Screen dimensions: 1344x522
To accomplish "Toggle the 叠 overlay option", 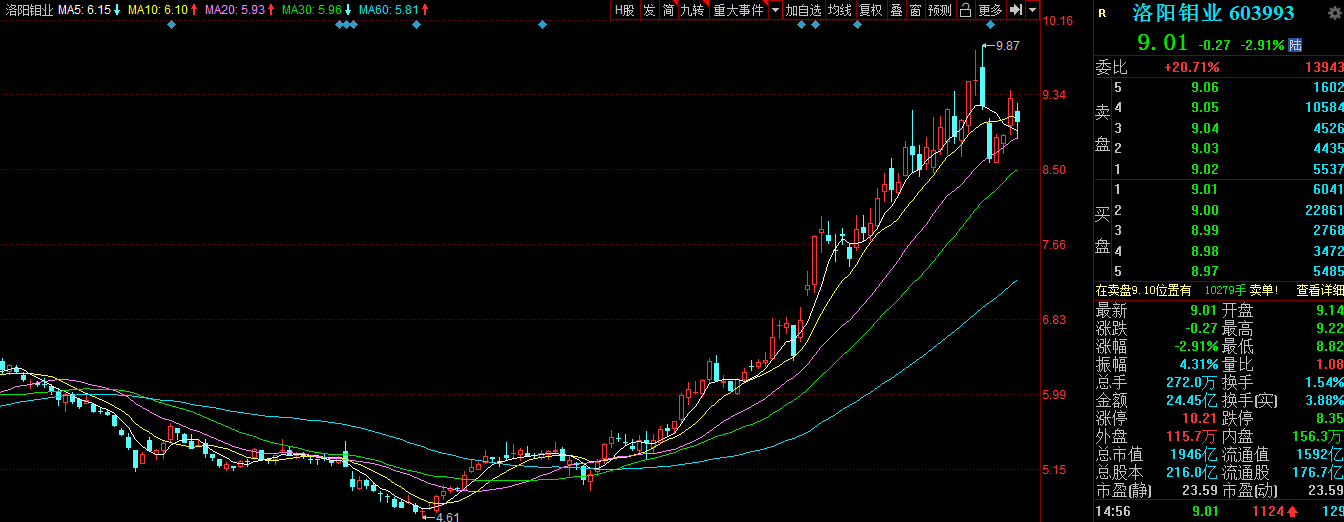I will 896,10.
